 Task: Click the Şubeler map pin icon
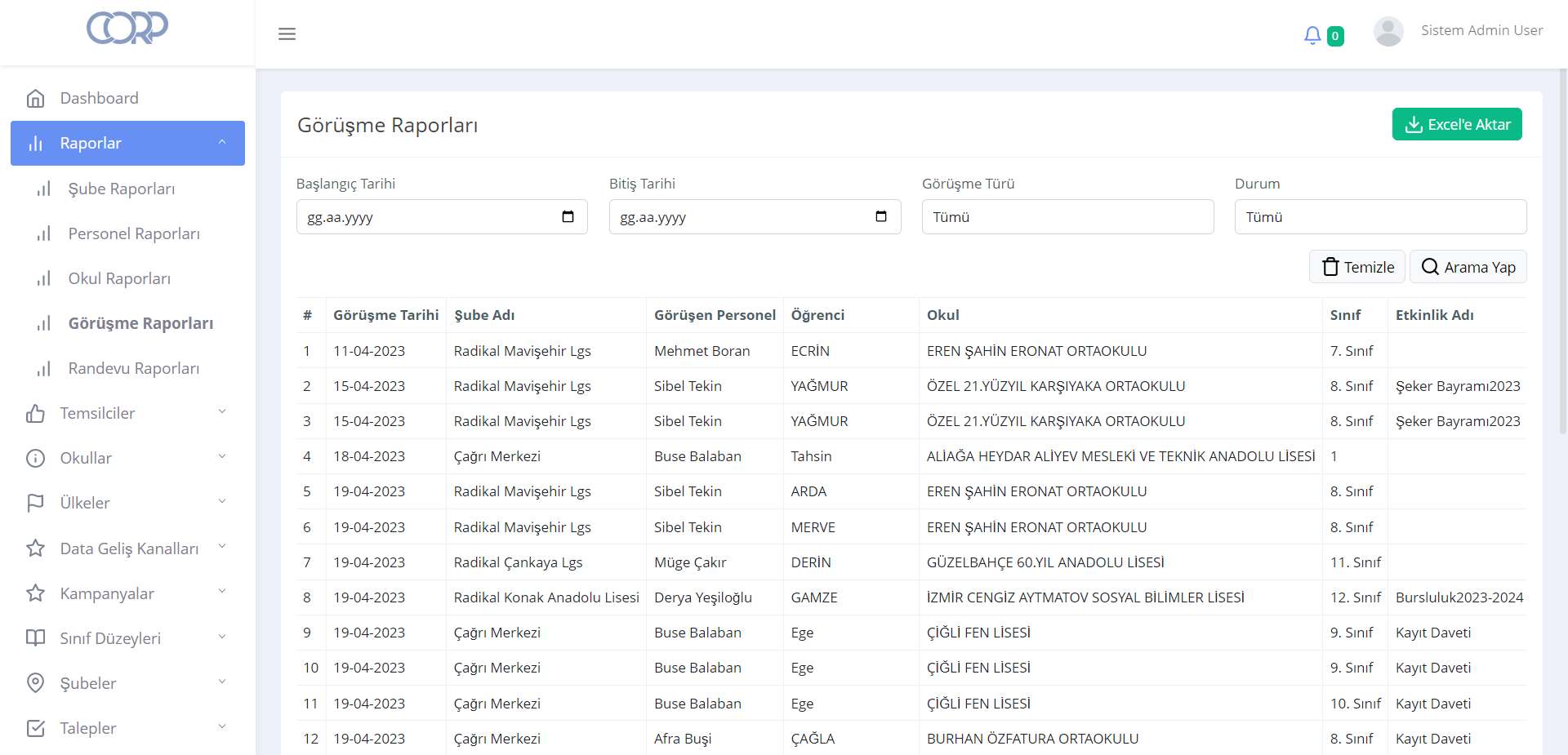(x=35, y=683)
